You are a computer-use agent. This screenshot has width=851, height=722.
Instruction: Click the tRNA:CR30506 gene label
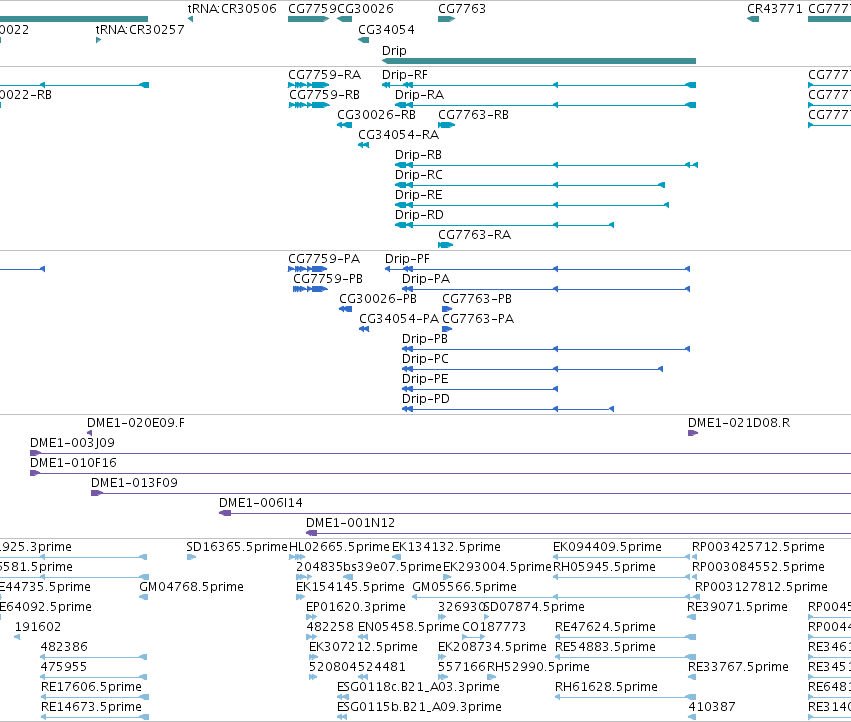[x=232, y=9]
